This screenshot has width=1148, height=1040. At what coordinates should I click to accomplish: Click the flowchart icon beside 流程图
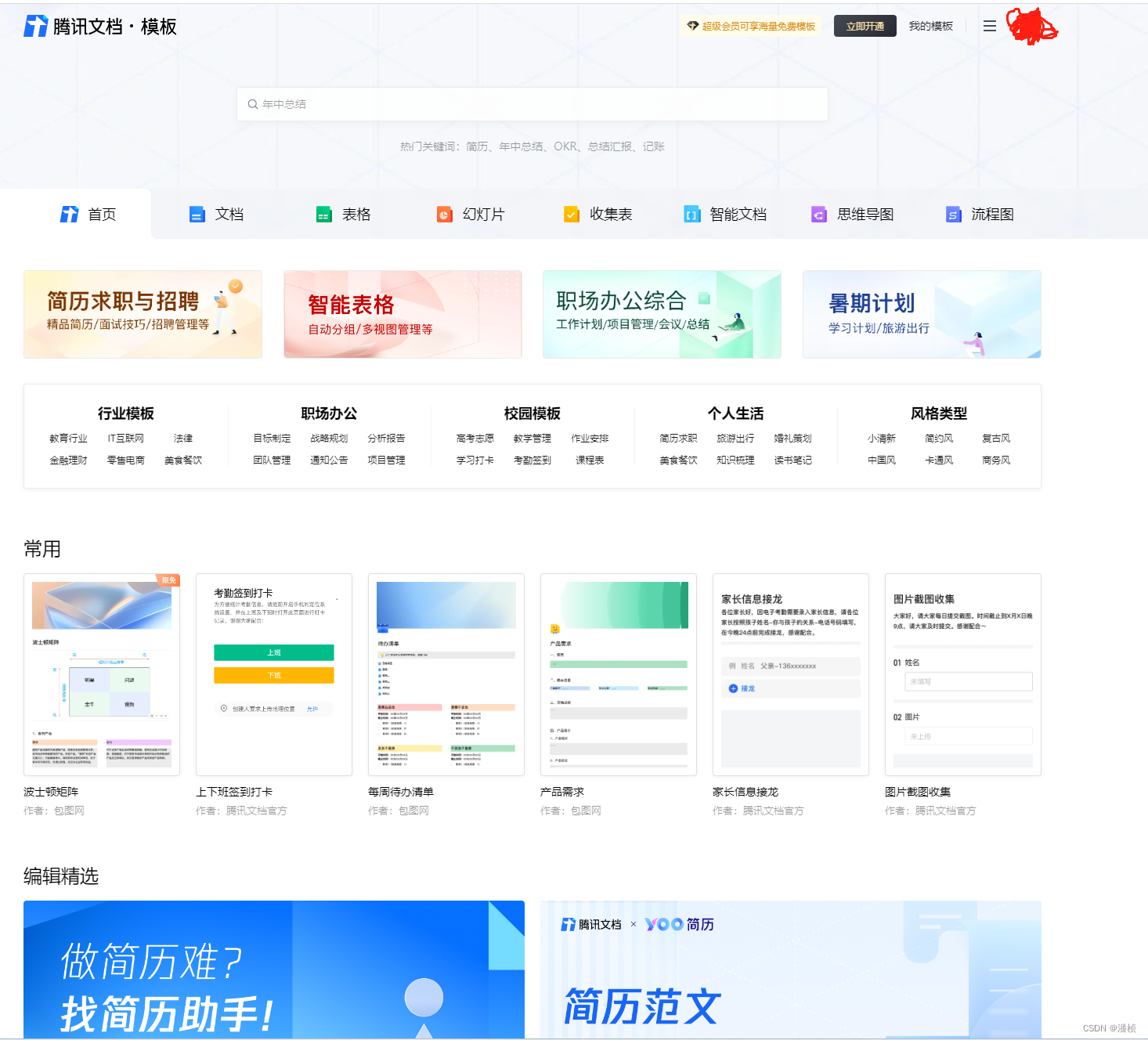click(x=954, y=215)
